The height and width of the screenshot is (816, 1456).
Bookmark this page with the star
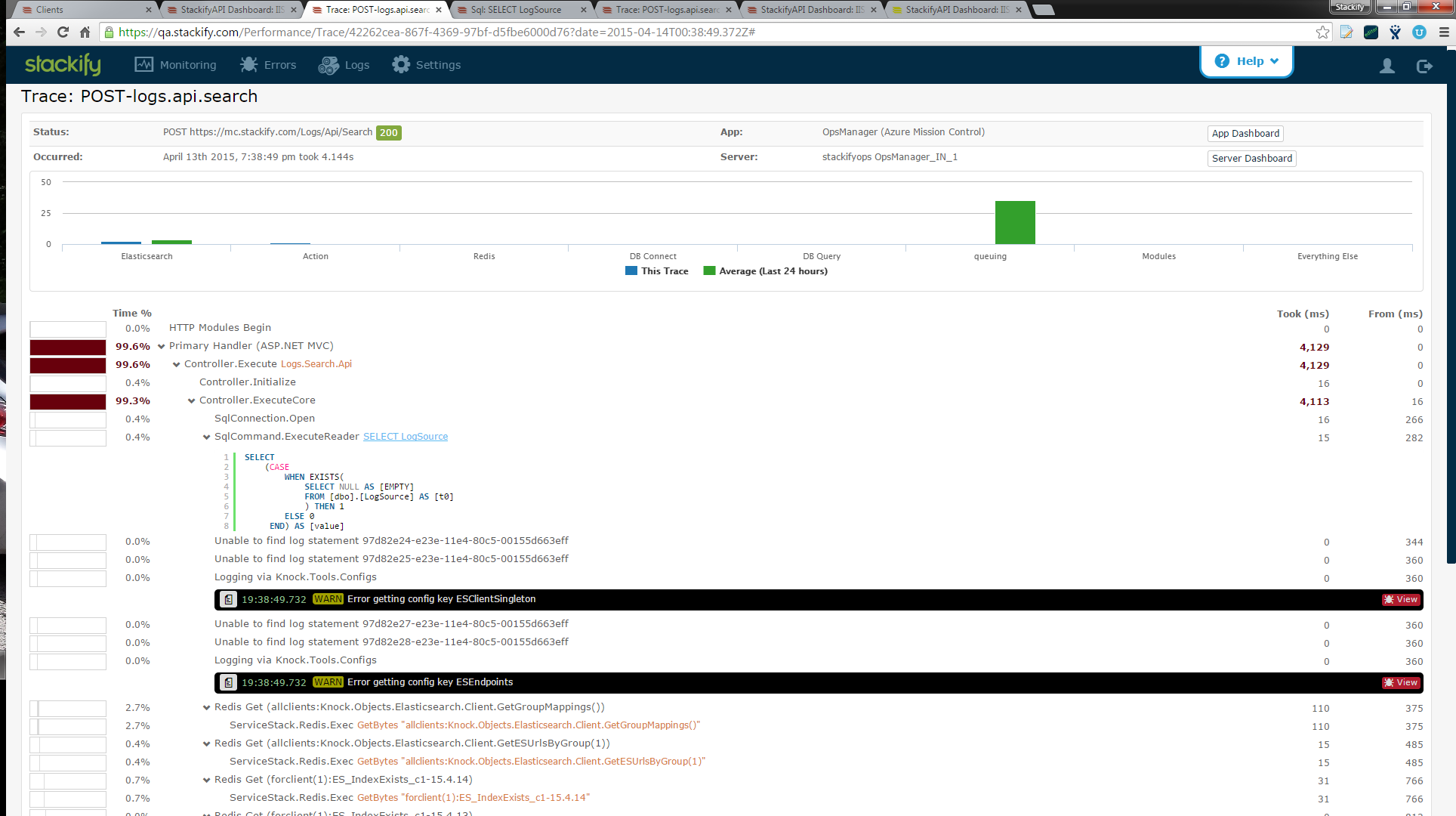(x=1322, y=32)
